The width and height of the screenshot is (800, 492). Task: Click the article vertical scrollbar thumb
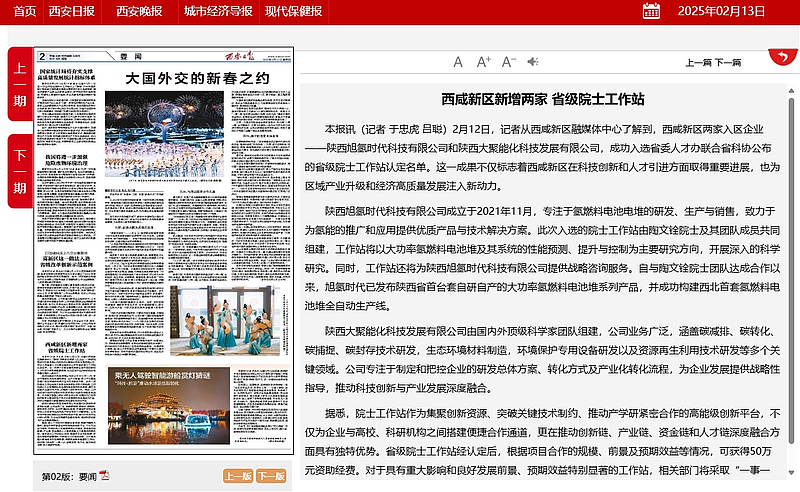791,270
